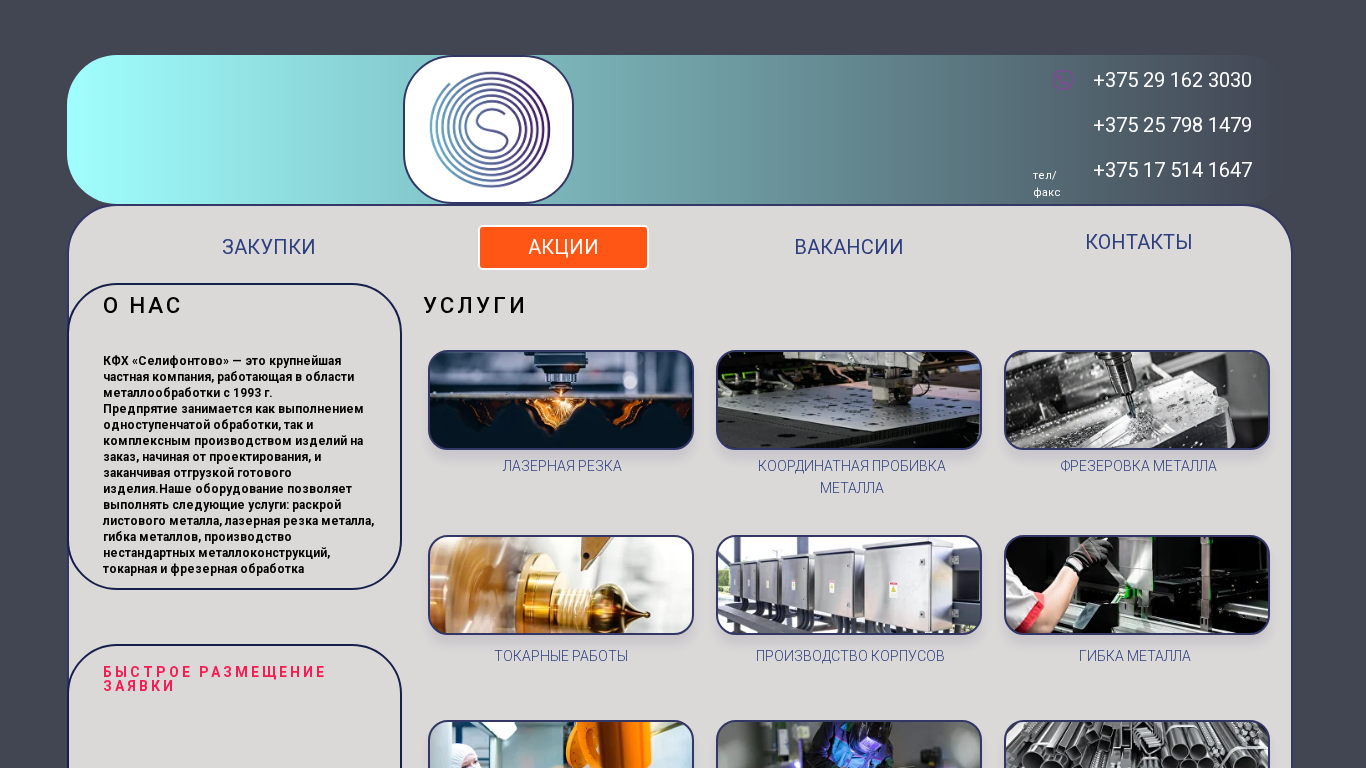The height and width of the screenshot is (768, 1366).
Task: Open the metal enclosures thumbnail image
Action: pyautogui.click(x=849, y=585)
